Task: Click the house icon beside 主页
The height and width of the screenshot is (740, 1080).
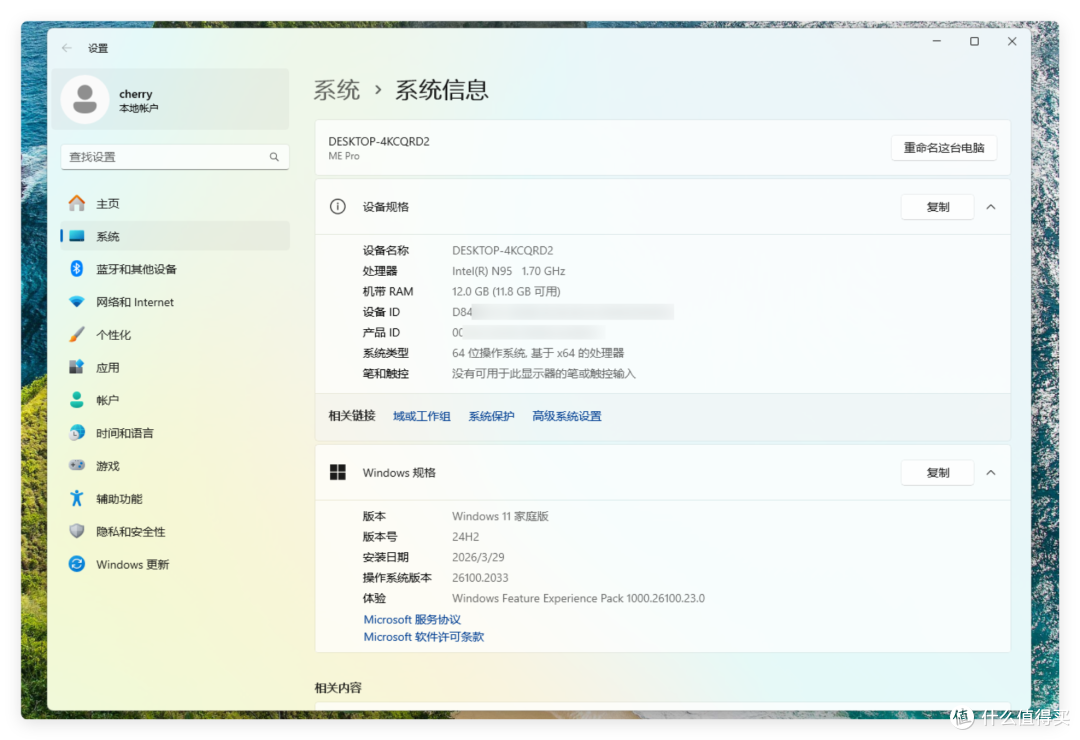Action: point(76,203)
